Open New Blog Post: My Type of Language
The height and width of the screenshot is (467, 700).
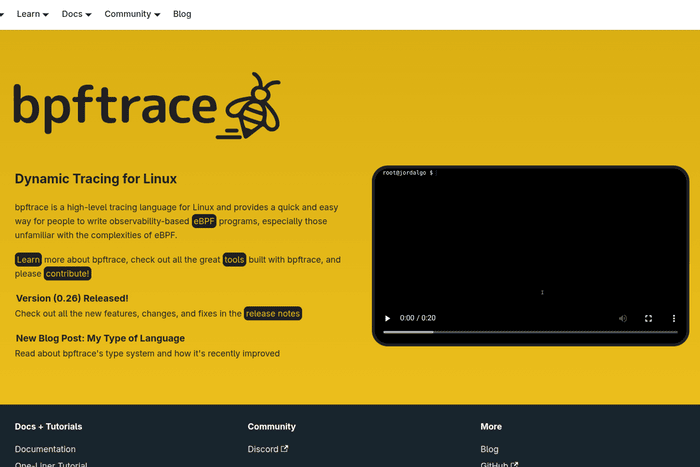point(100,338)
